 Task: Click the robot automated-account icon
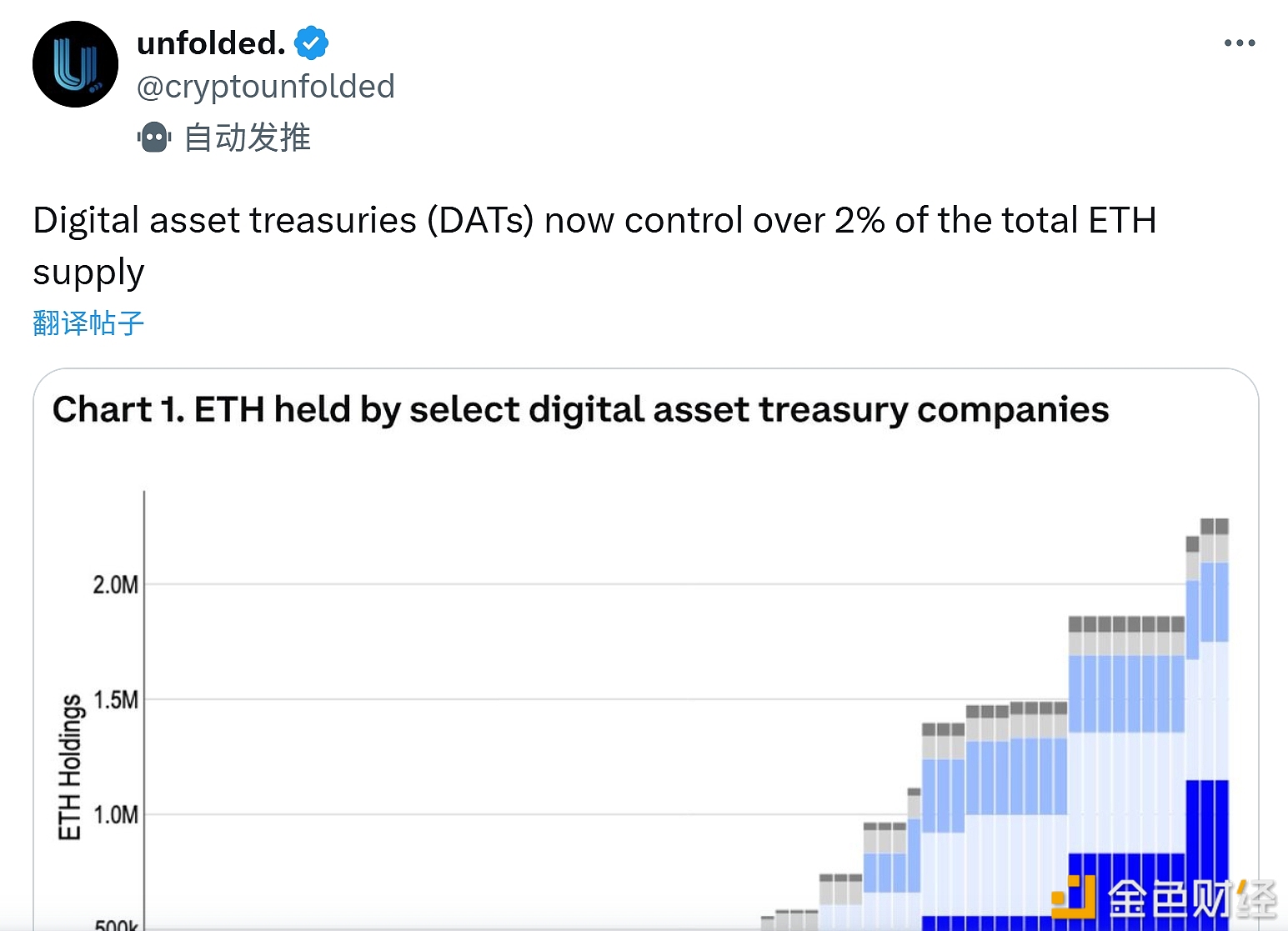click(154, 138)
